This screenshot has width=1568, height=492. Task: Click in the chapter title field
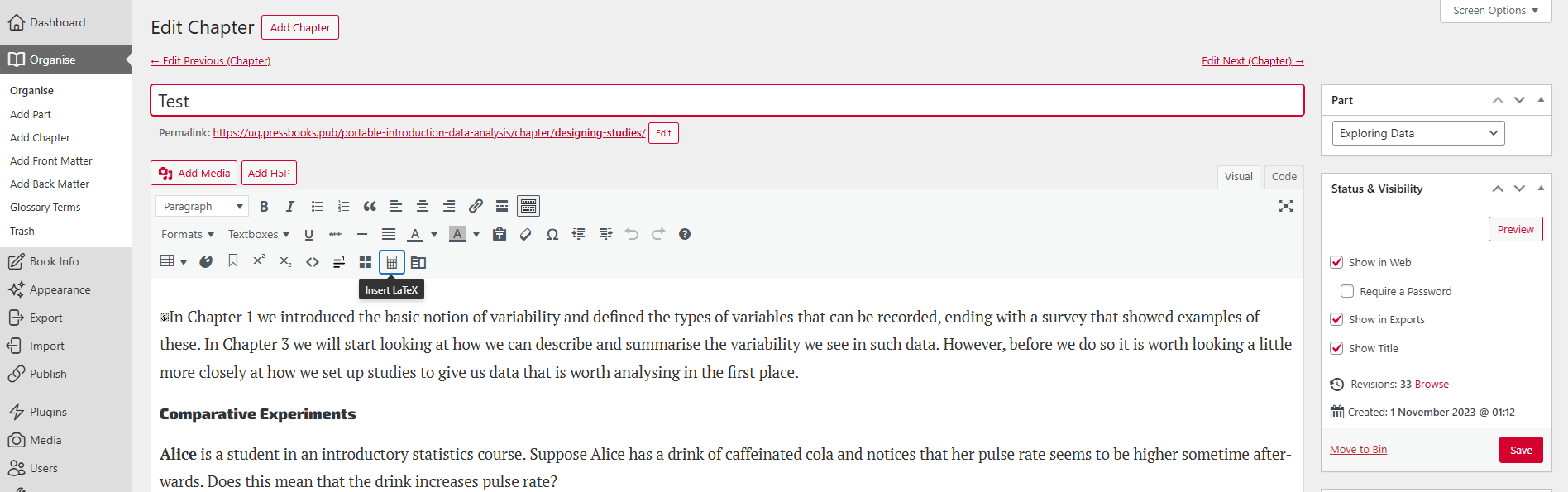[x=726, y=101]
